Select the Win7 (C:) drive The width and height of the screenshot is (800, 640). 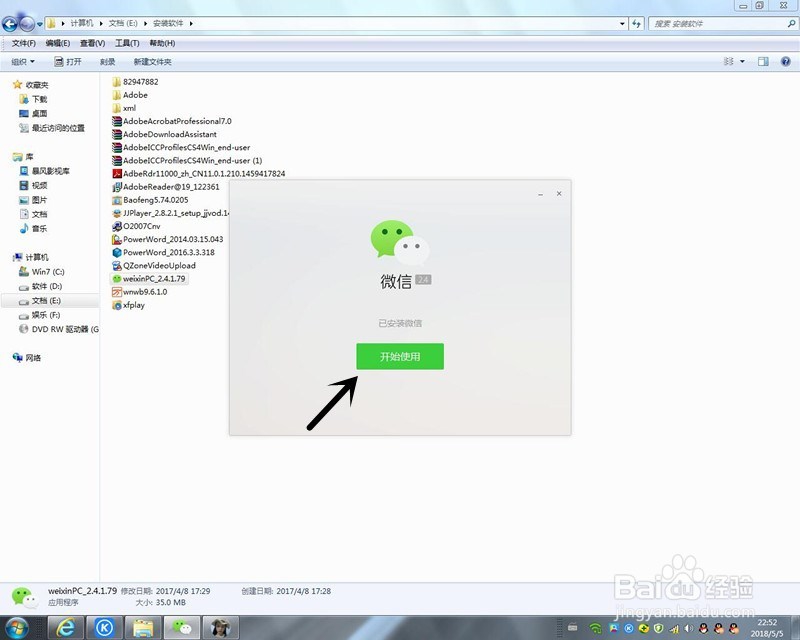[x=41, y=272]
